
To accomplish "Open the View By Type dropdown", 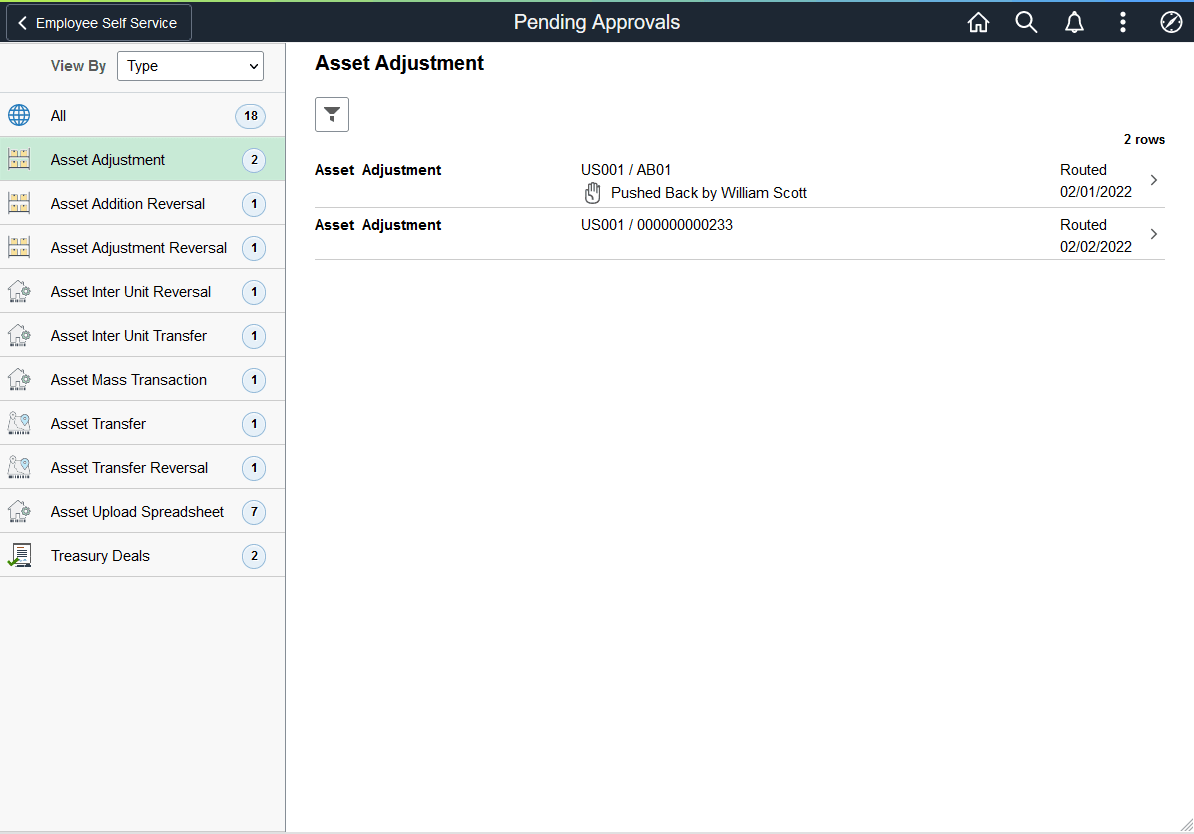I will click(190, 66).
